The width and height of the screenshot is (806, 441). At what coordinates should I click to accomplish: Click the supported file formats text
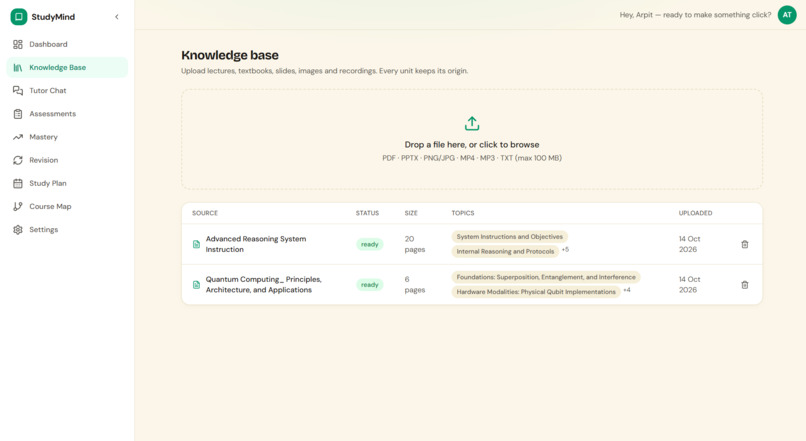(472, 158)
